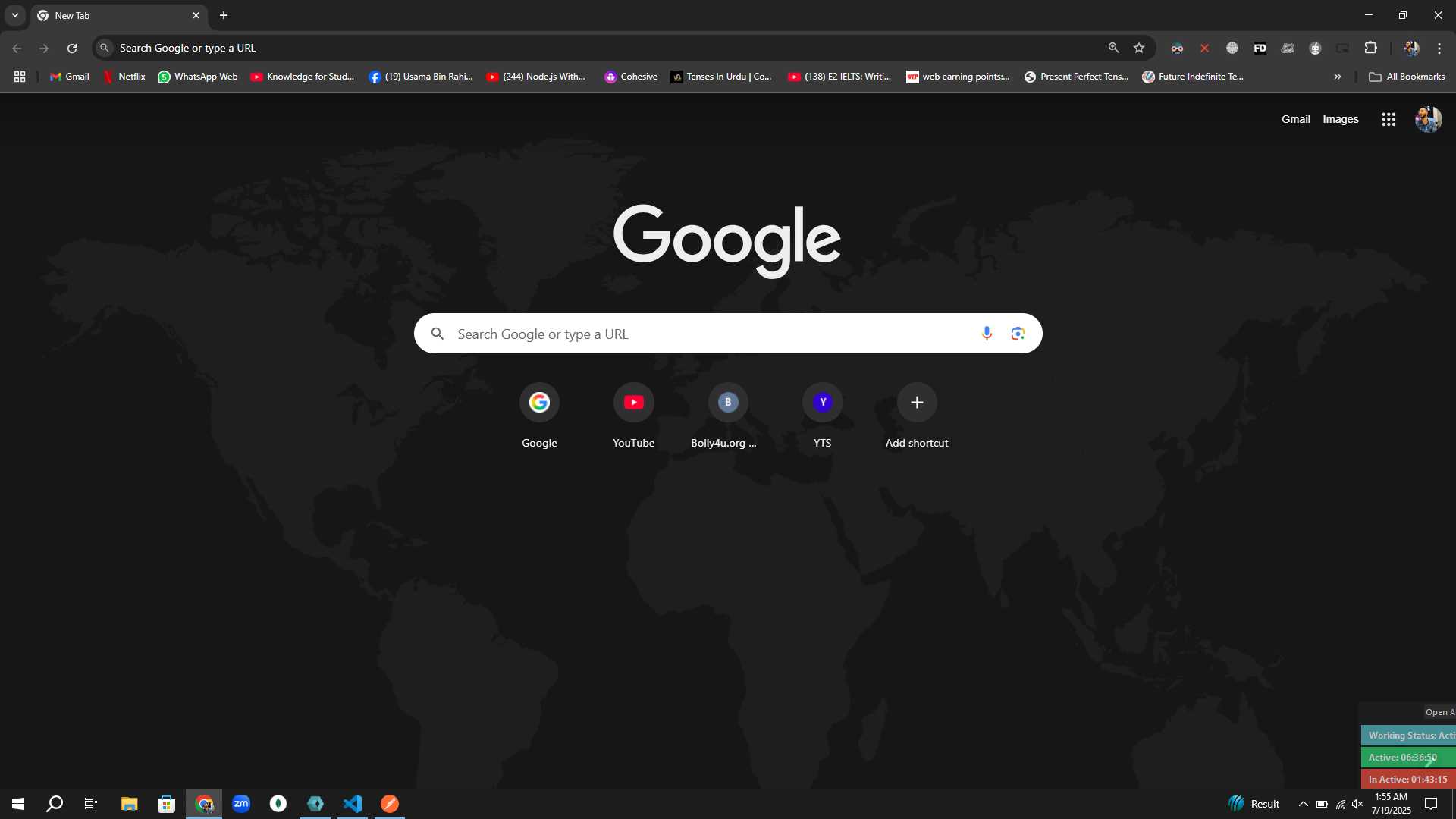Open the Netflix bookmark

(x=124, y=77)
